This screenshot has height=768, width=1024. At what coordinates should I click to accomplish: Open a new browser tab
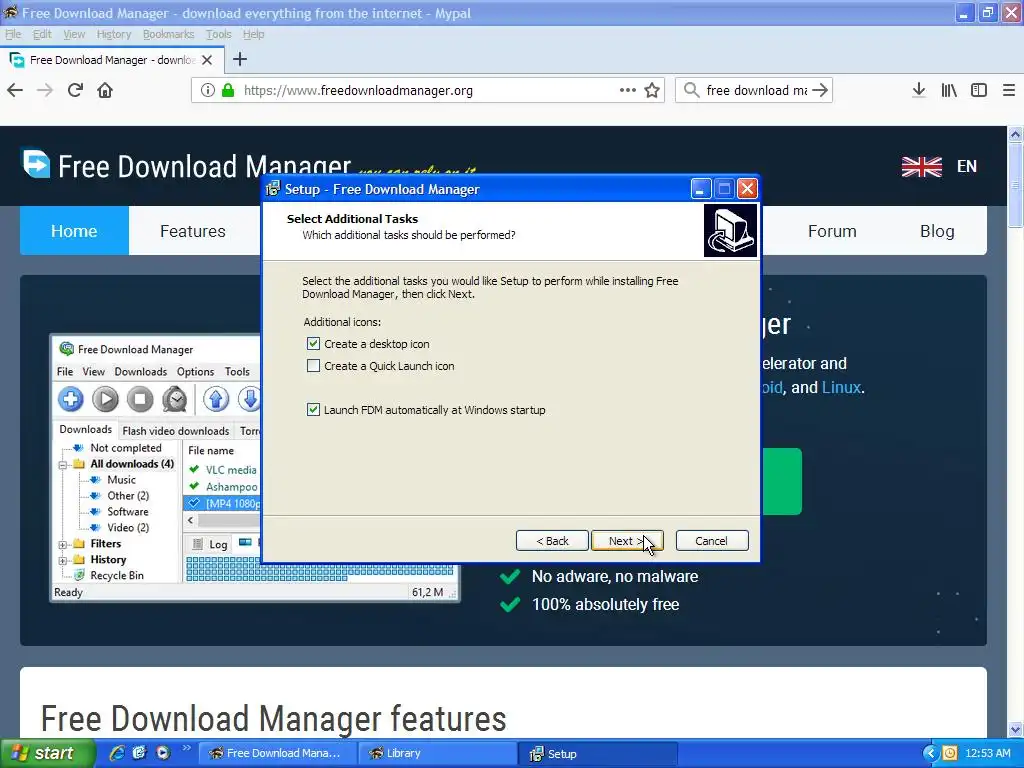(240, 59)
